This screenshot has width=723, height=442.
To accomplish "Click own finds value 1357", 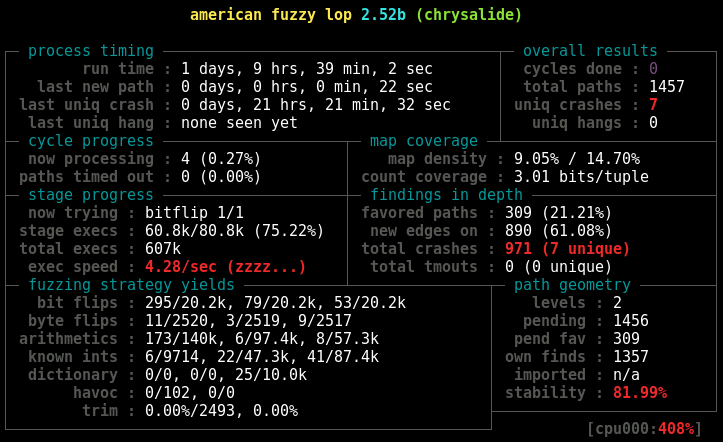I will 631,356.
